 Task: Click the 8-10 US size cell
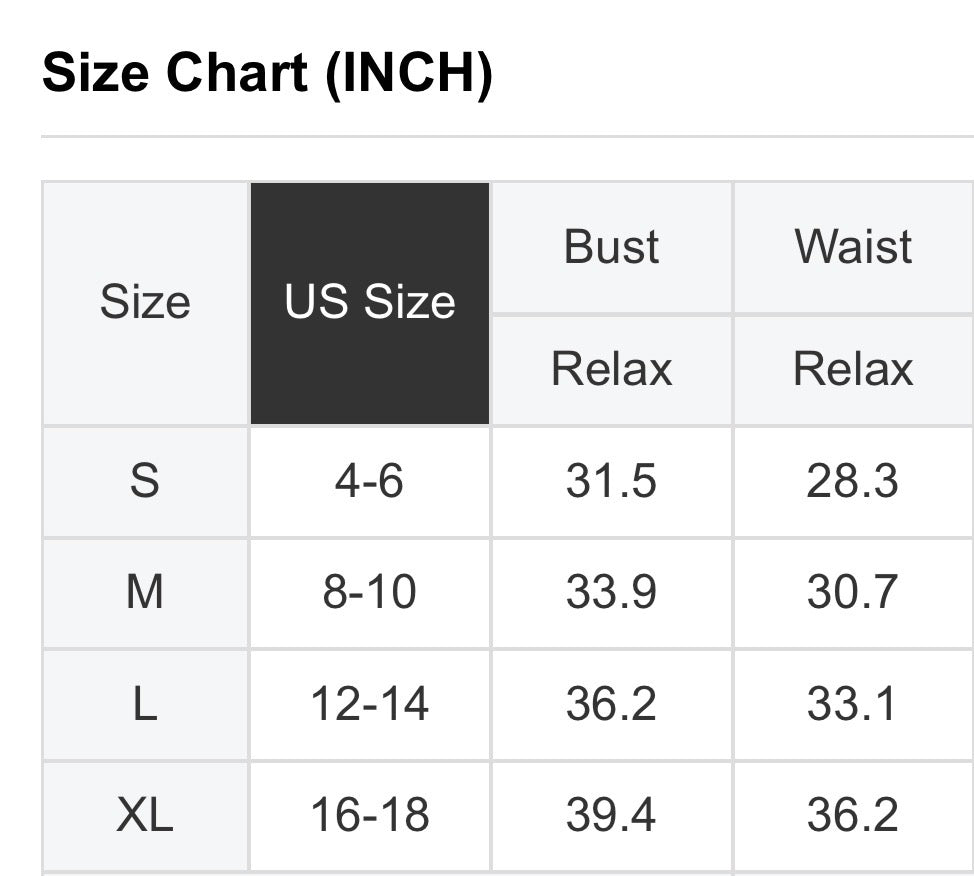[x=370, y=593]
